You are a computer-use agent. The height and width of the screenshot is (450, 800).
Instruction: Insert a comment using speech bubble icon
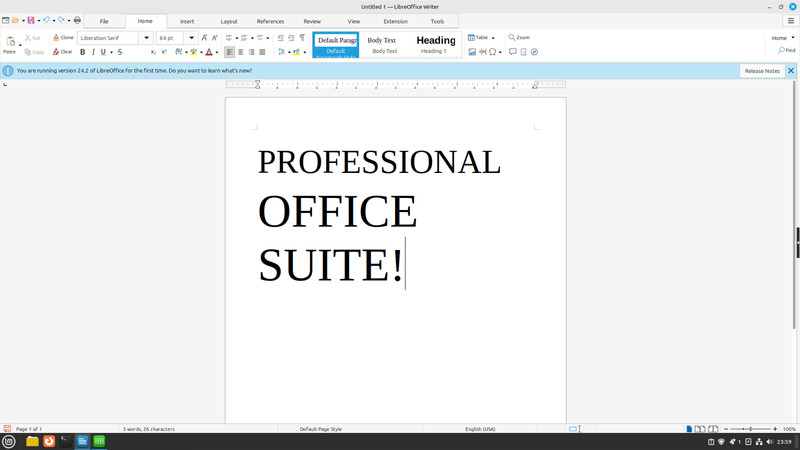point(513,52)
